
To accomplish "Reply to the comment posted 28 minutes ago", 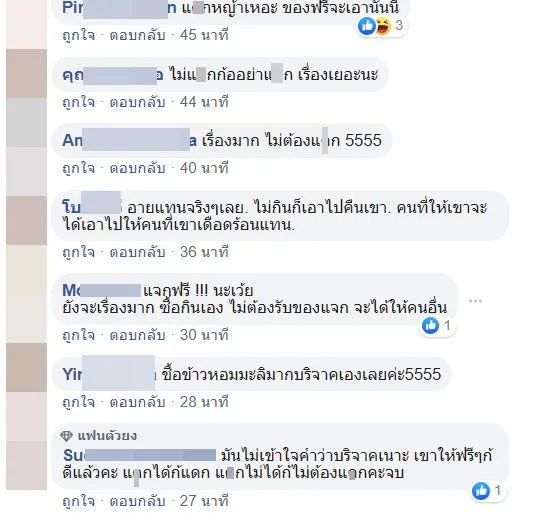I will pyautogui.click(x=137, y=402).
